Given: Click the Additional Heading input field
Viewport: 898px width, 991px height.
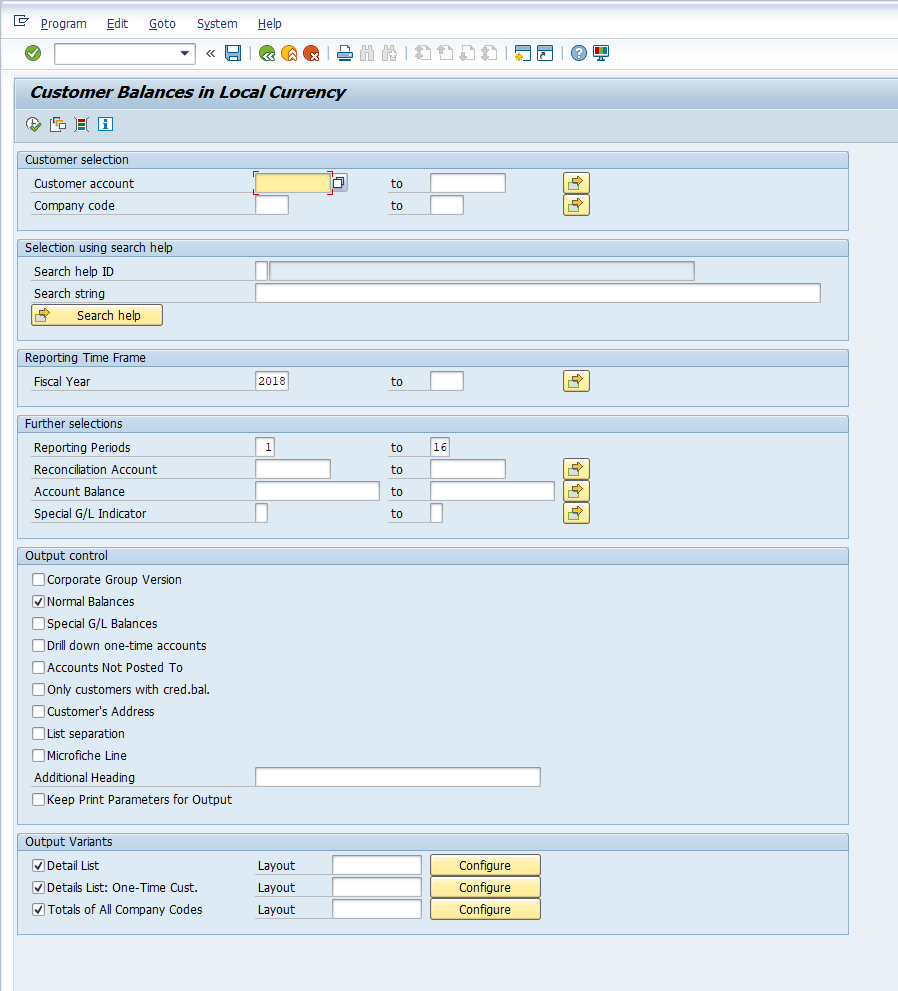Looking at the screenshot, I should point(397,777).
